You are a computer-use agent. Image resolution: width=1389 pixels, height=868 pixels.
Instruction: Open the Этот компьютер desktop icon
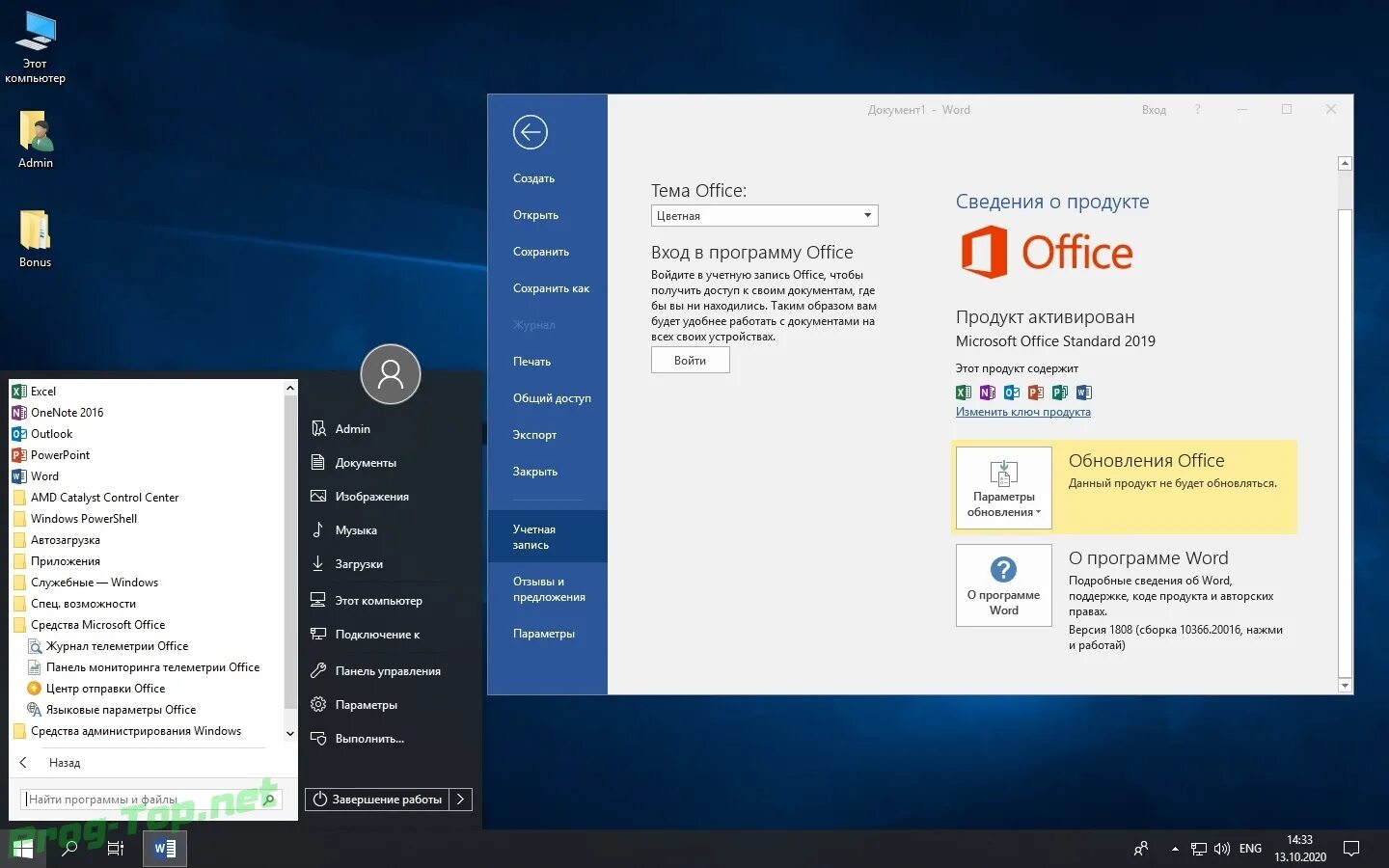pos(35,47)
